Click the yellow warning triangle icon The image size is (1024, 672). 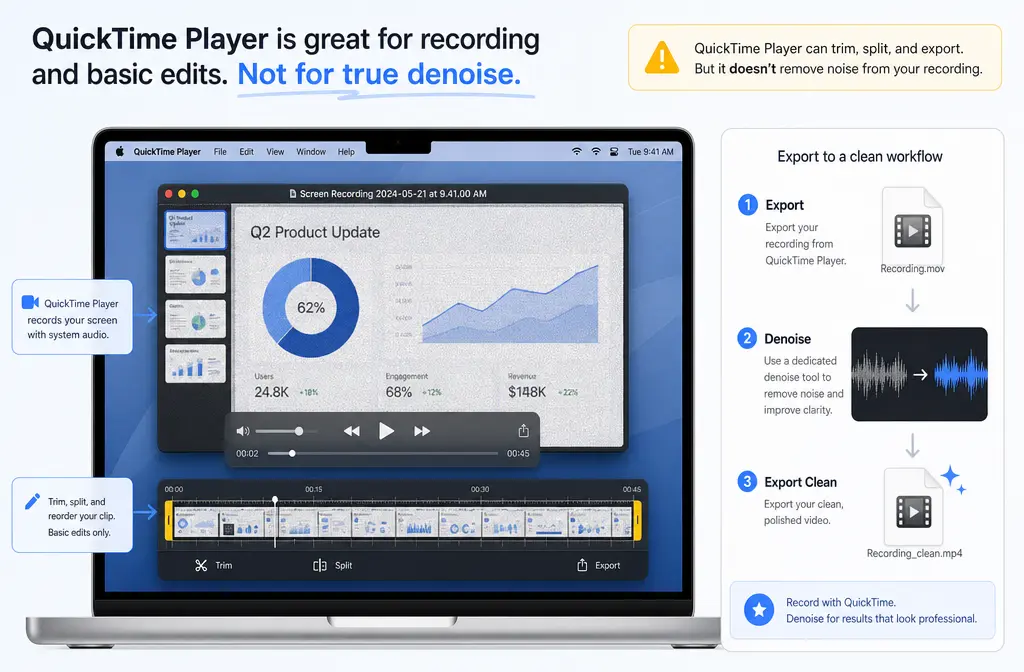coord(662,57)
